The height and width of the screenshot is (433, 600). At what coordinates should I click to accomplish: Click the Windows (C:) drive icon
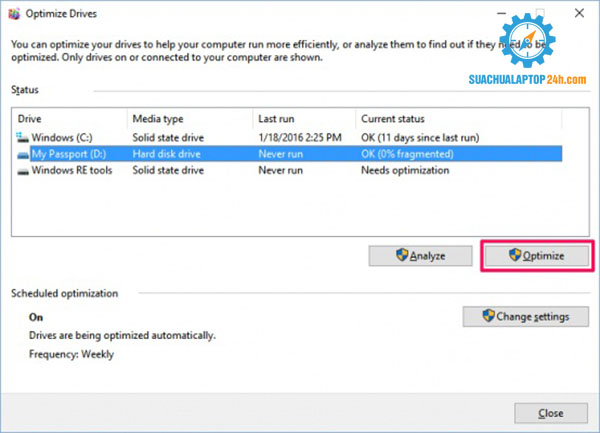pos(23,137)
